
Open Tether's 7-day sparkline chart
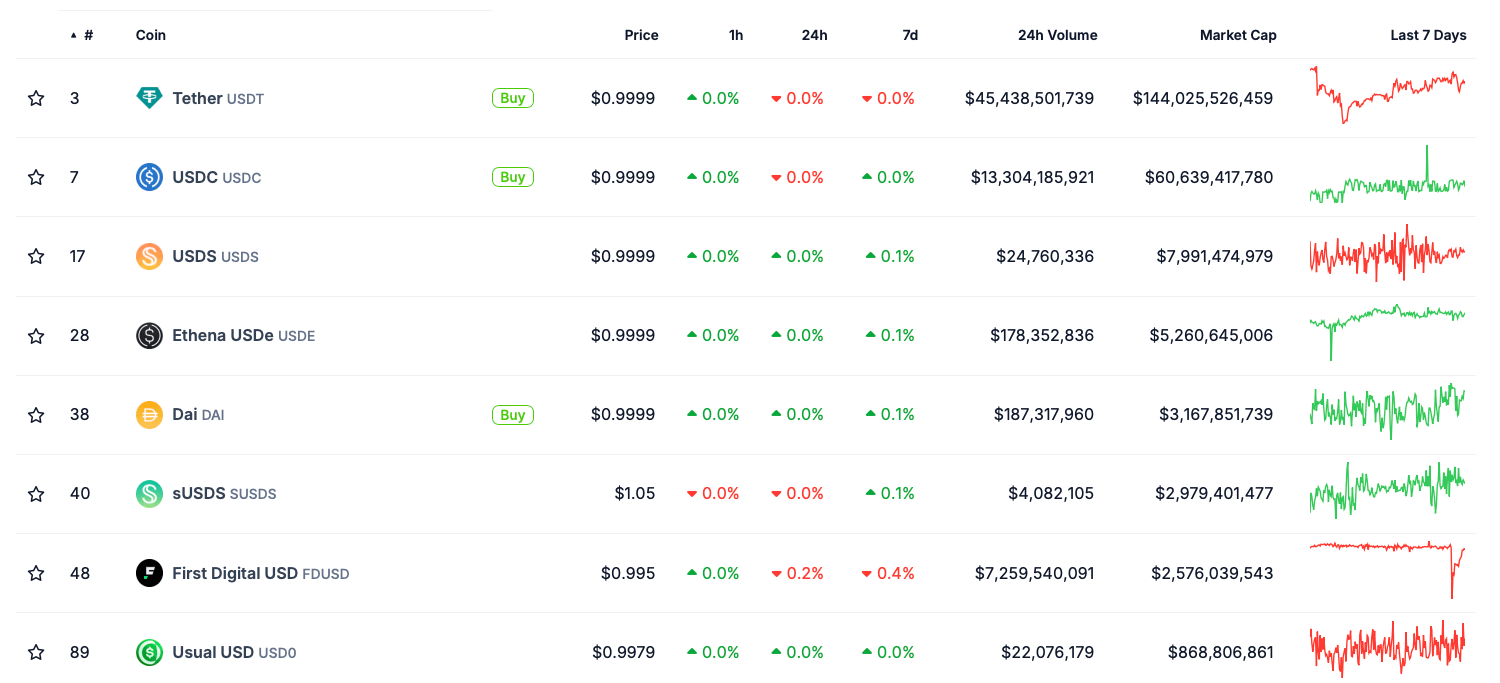pyautogui.click(x=1387, y=95)
